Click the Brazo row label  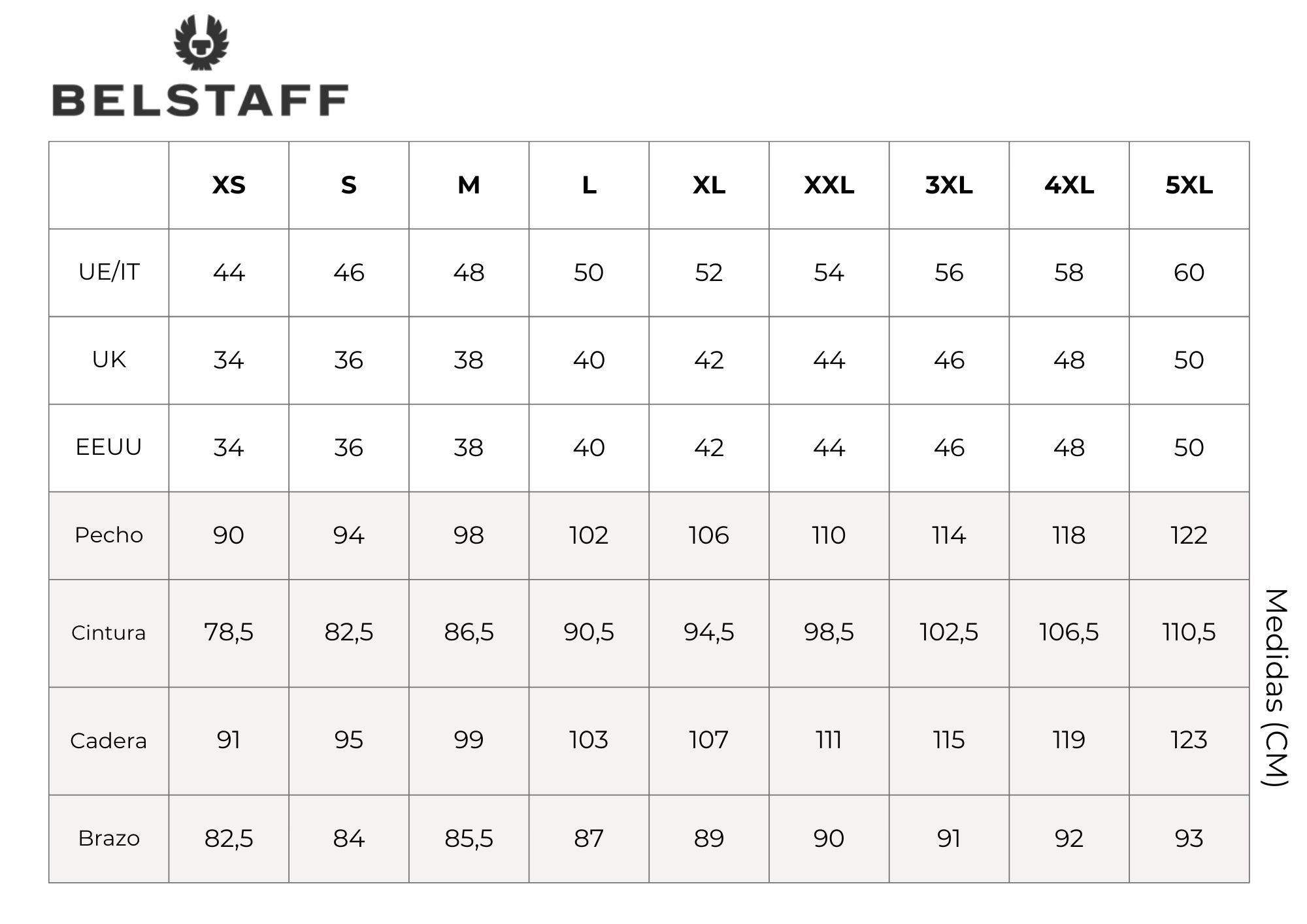109,838
